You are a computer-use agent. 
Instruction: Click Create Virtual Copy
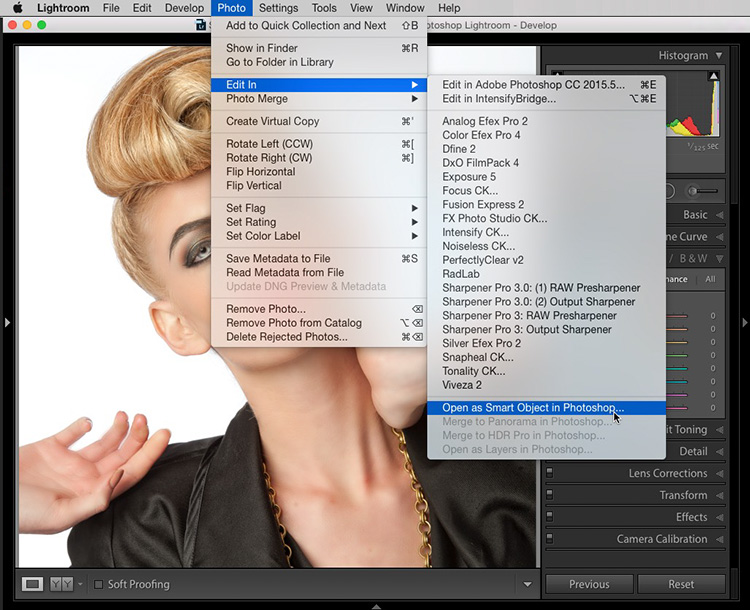click(x=319, y=121)
